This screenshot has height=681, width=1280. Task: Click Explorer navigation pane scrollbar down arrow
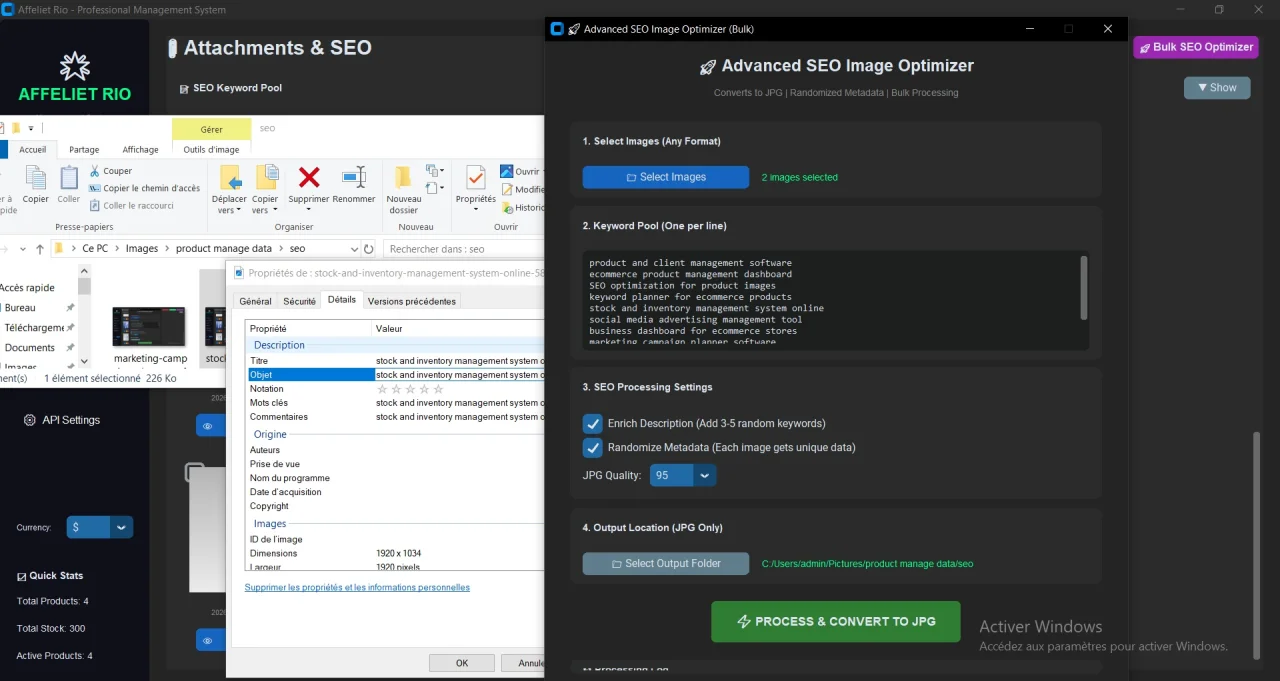(x=84, y=361)
